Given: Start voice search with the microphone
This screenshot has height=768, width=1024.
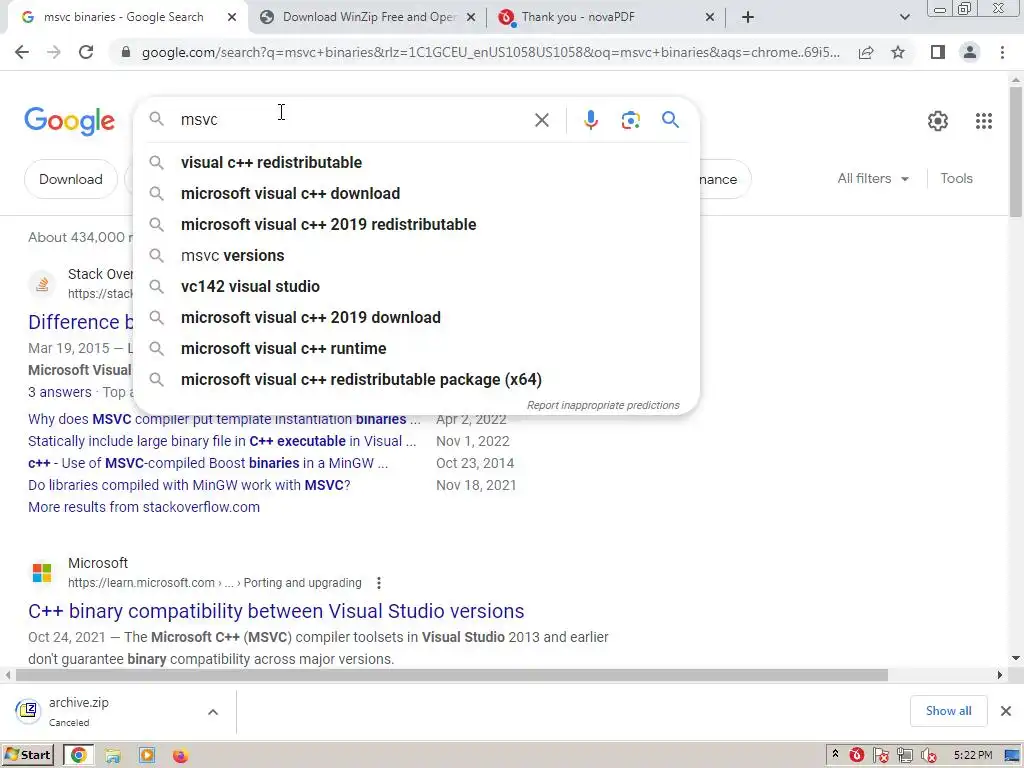Looking at the screenshot, I should pos(590,120).
